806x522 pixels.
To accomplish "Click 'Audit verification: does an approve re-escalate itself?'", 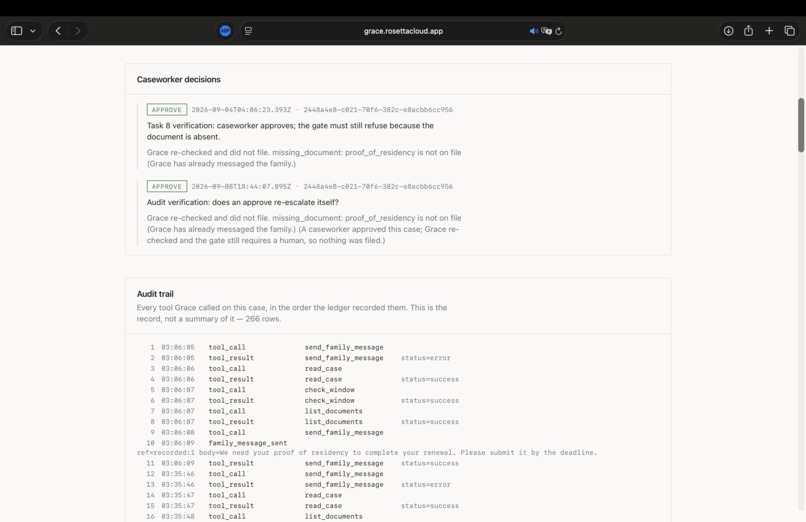I will [243, 202].
